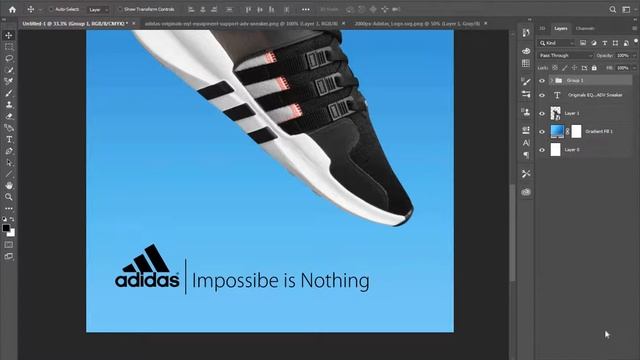Open the Kind filter dropdown
The width and height of the screenshot is (640, 360).
pos(556,43)
